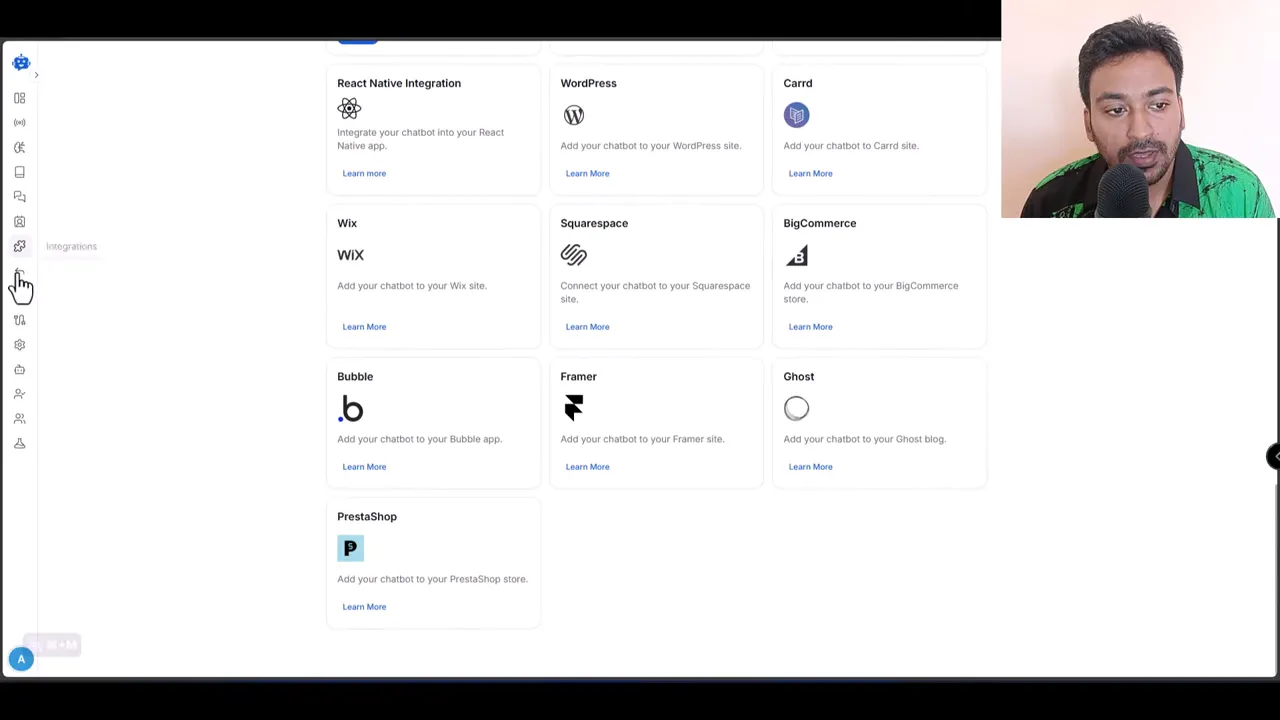Image resolution: width=1280 pixels, height=720 pixels.
Task: Select the dashboard grid icon at sidebar top
Action: click(19, 97)
